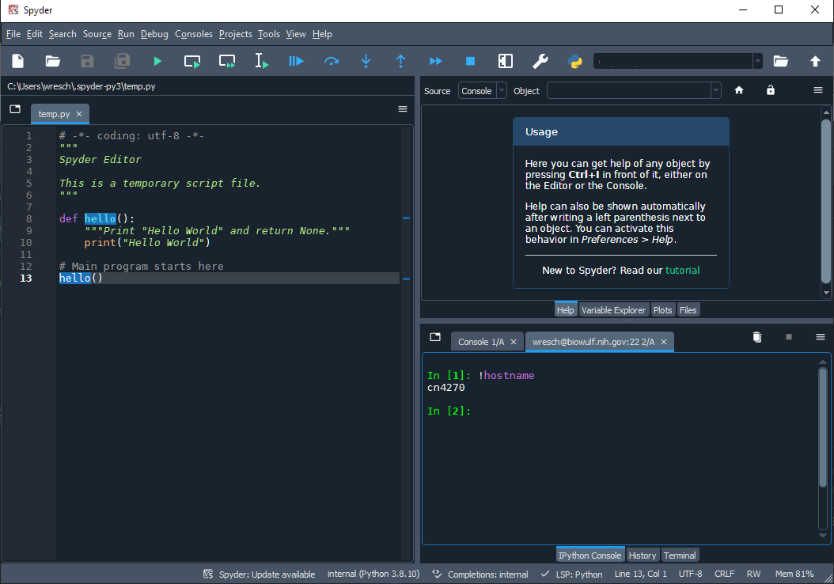Close the temp.py editor tab
The image size is (834, 584).
[79, 113]
